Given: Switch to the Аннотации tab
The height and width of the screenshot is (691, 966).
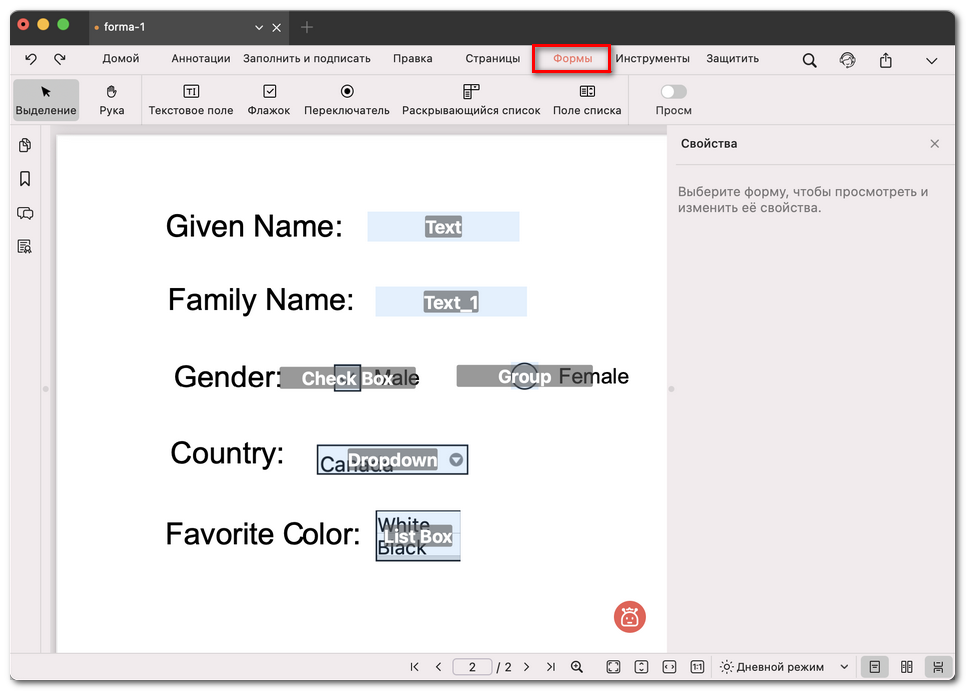Looking at the screenshot, I should pyautogui.click(x=200, y=59).
